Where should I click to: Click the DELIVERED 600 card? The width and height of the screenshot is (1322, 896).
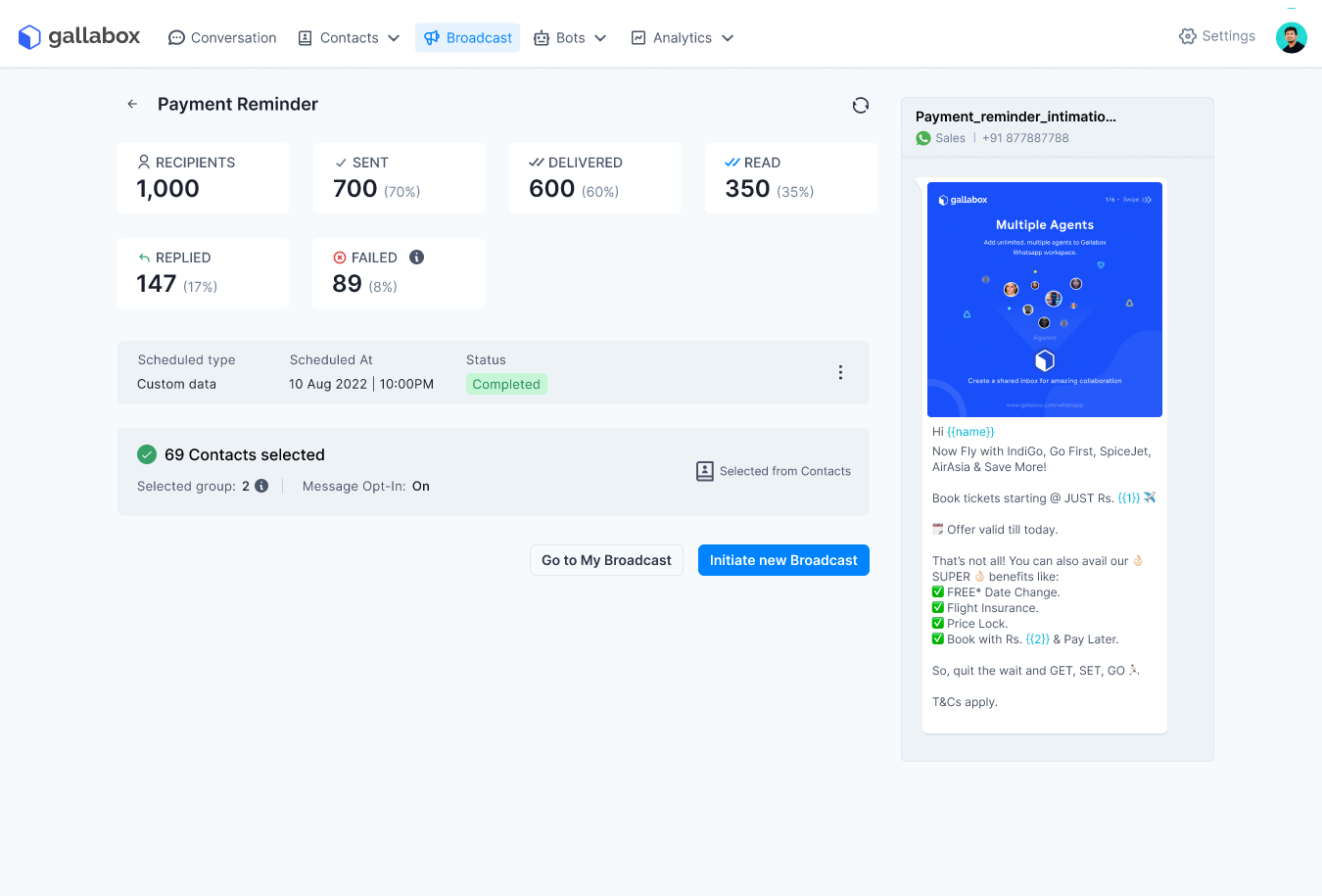tap(595, 178)
